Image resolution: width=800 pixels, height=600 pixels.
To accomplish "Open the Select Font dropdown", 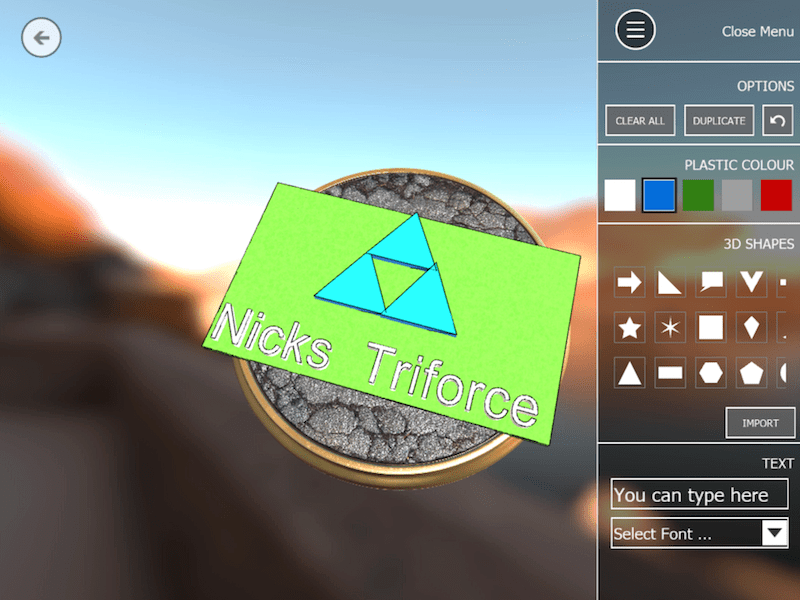I will (699, 533).
